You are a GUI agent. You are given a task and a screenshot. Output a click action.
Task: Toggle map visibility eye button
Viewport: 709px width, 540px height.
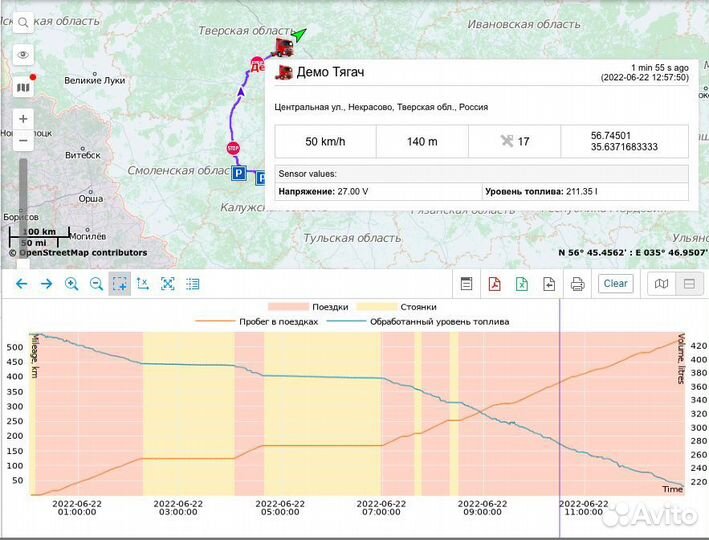(23, 55)
